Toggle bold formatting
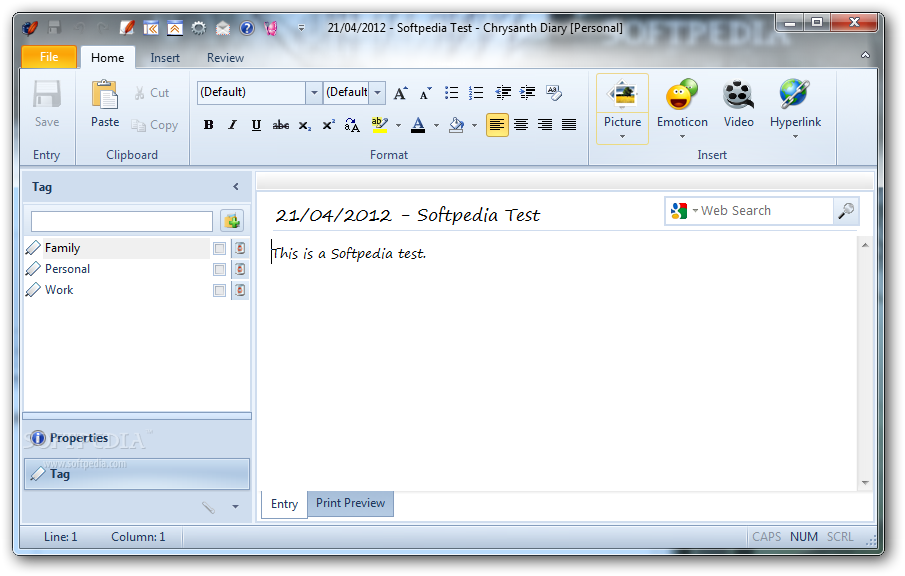 pyautogui.click(x=208, y=125)
